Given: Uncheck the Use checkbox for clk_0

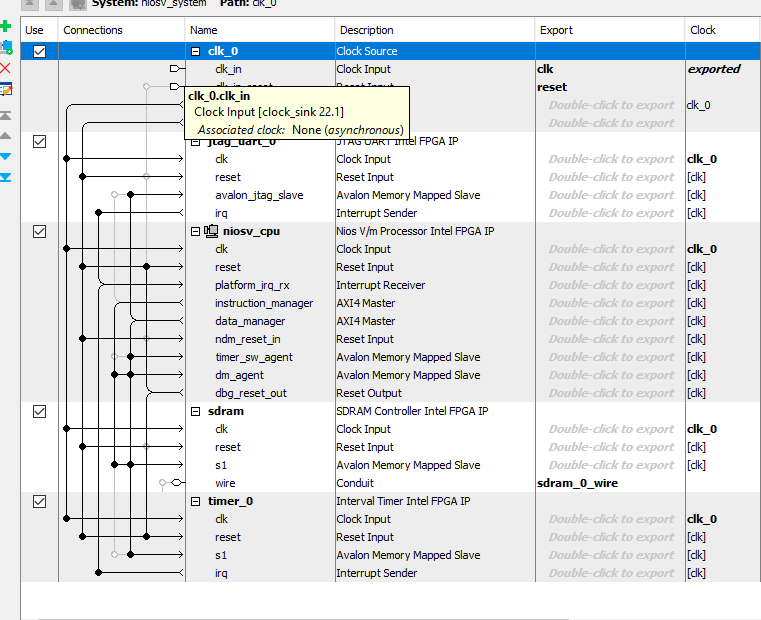Looking at the screenshot, I should tap(40, 52).
